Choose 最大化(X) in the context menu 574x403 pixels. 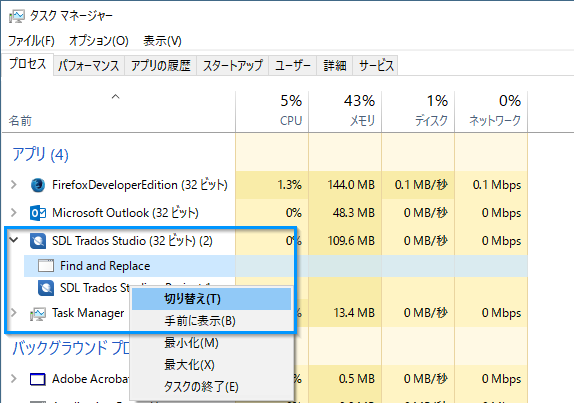click(211, 365)
